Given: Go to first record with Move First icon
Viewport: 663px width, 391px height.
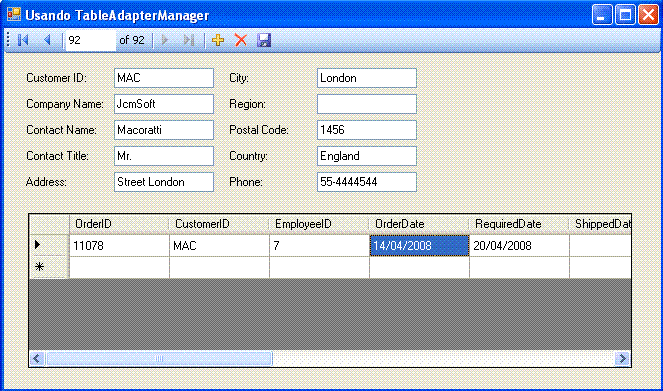Looking at the screenshot, I should 23,40.
